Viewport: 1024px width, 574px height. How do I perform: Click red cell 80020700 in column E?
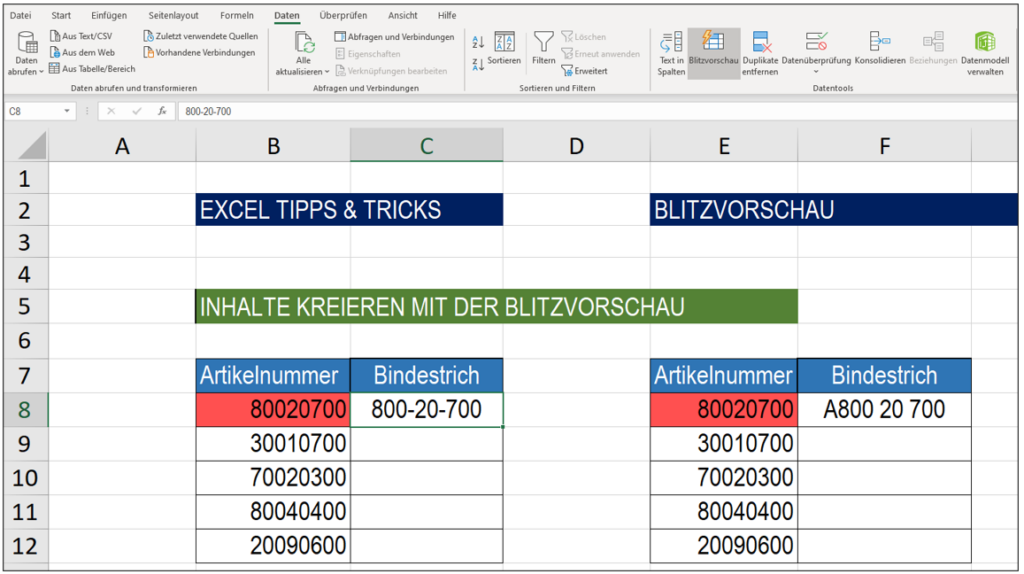724,409
